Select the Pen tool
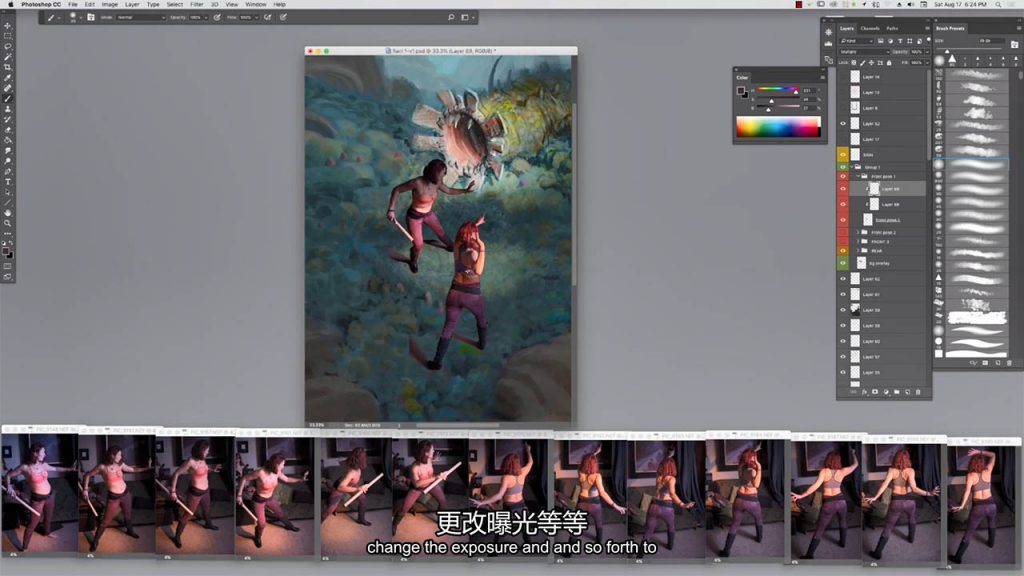The height and width of the screenshot is (576, 1024). point(8,172)
